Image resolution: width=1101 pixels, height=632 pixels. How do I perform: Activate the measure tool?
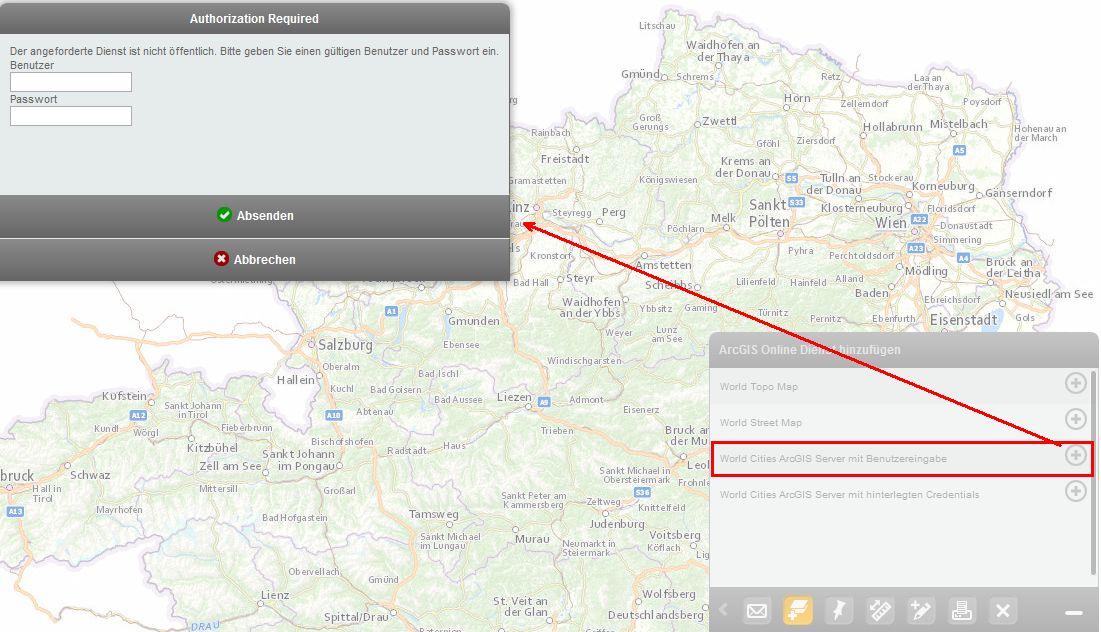879,610
